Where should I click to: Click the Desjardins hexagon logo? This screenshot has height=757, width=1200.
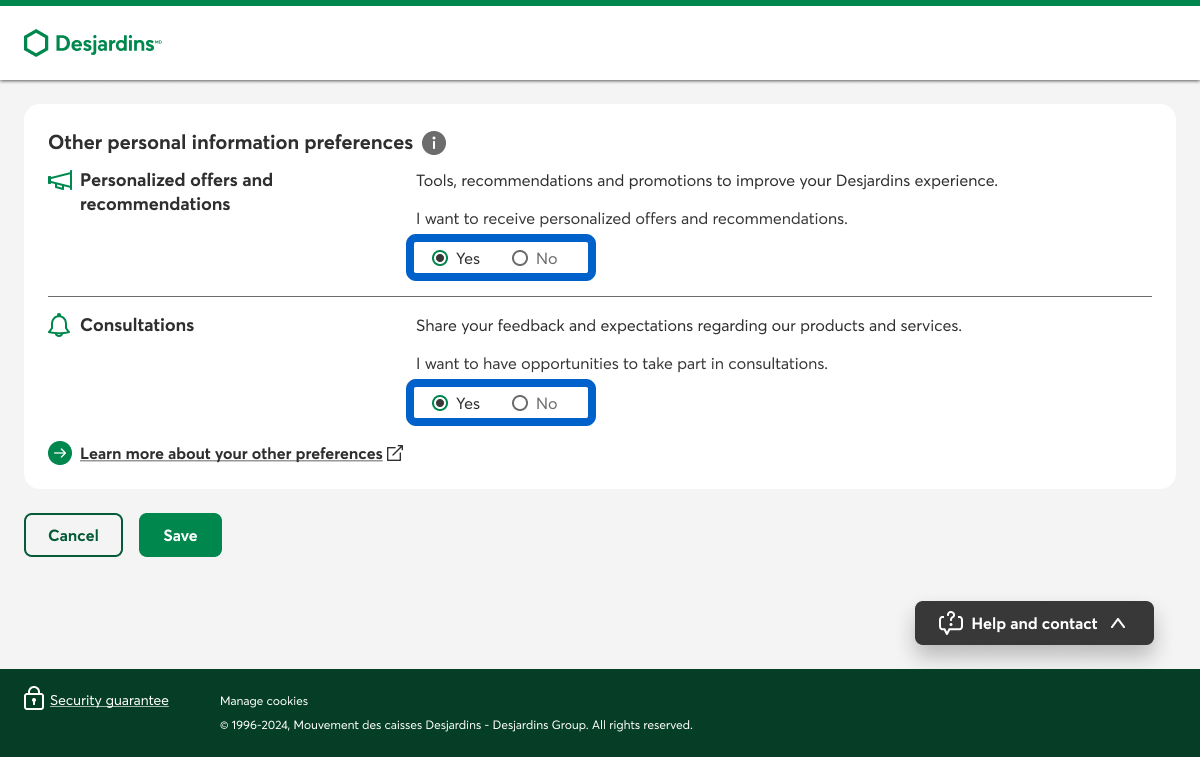pos(36,43)
